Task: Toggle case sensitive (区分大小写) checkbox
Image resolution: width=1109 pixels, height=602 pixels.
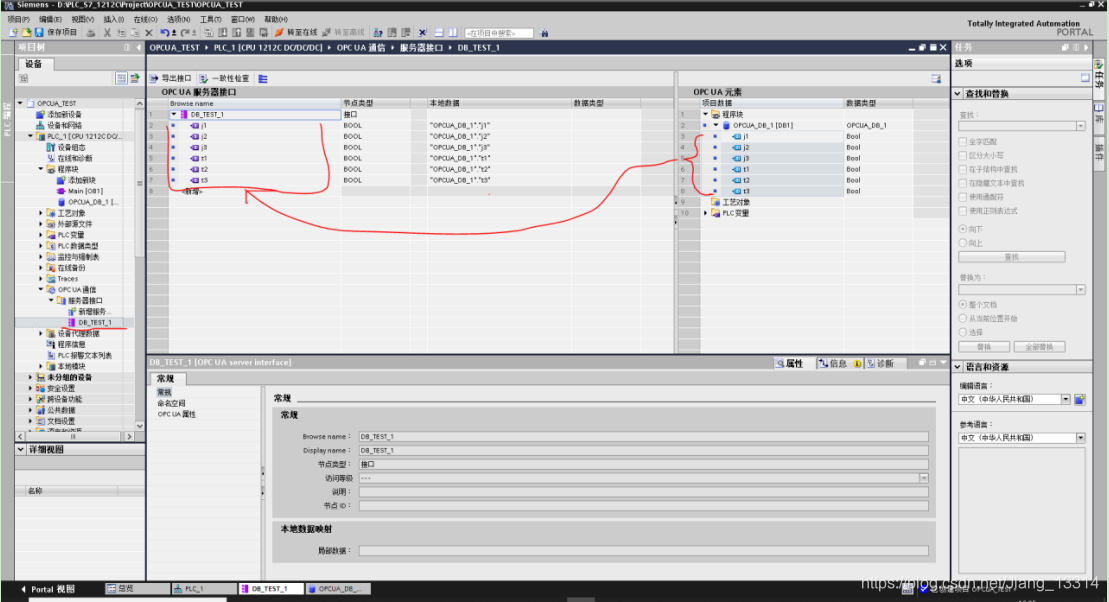Action: (963, 156)
